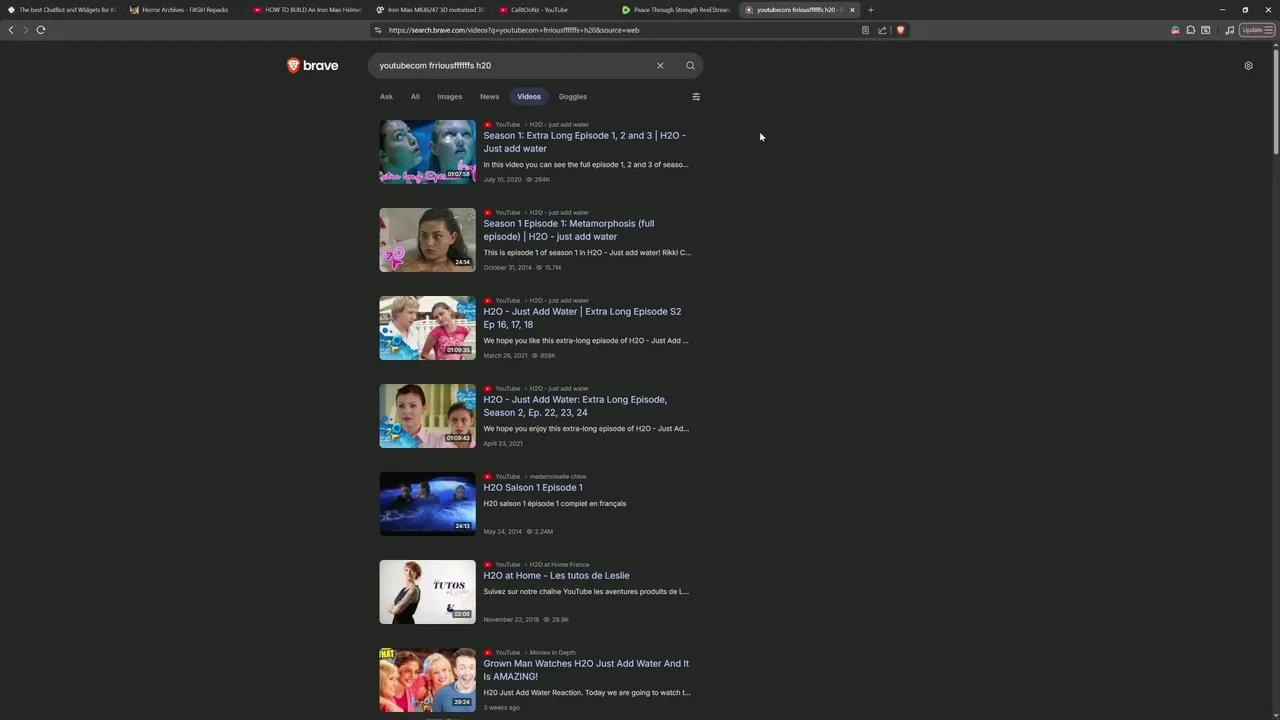Click thumbnail of Les tutos de Leslie video
This screenshot has width=1280, height=720.
pyautogui.click(x=427, y=592)
